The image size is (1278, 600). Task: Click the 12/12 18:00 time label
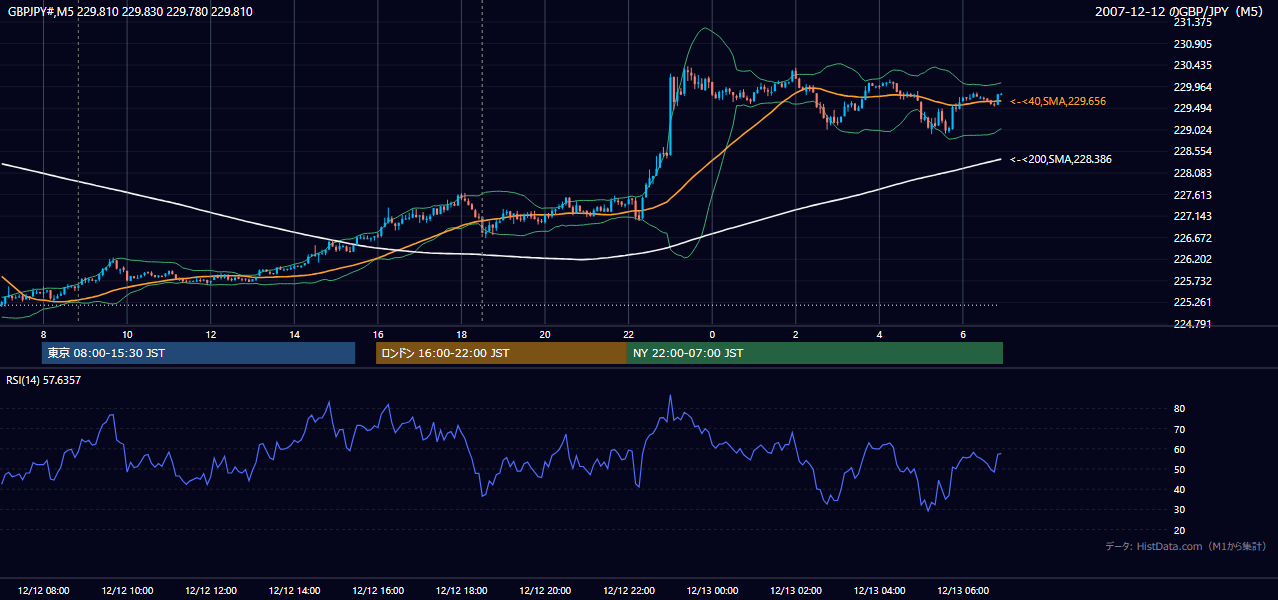(461, 591)
